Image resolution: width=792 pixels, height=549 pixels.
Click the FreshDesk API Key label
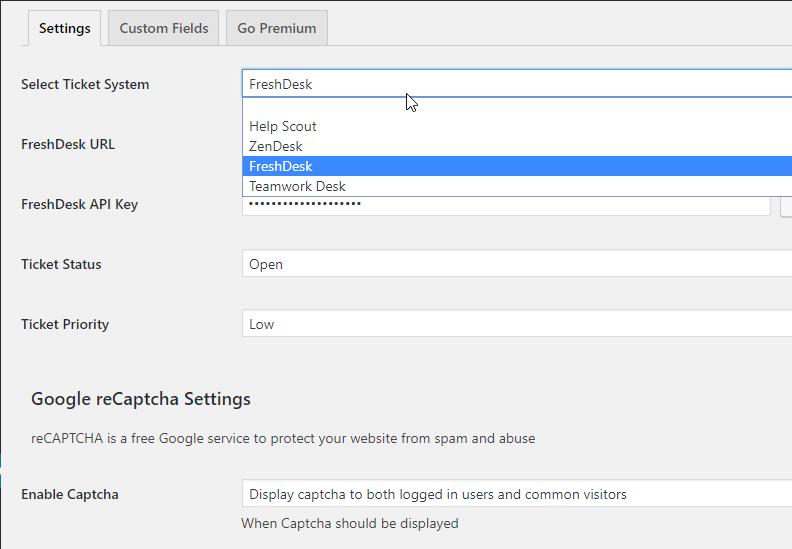79,205
